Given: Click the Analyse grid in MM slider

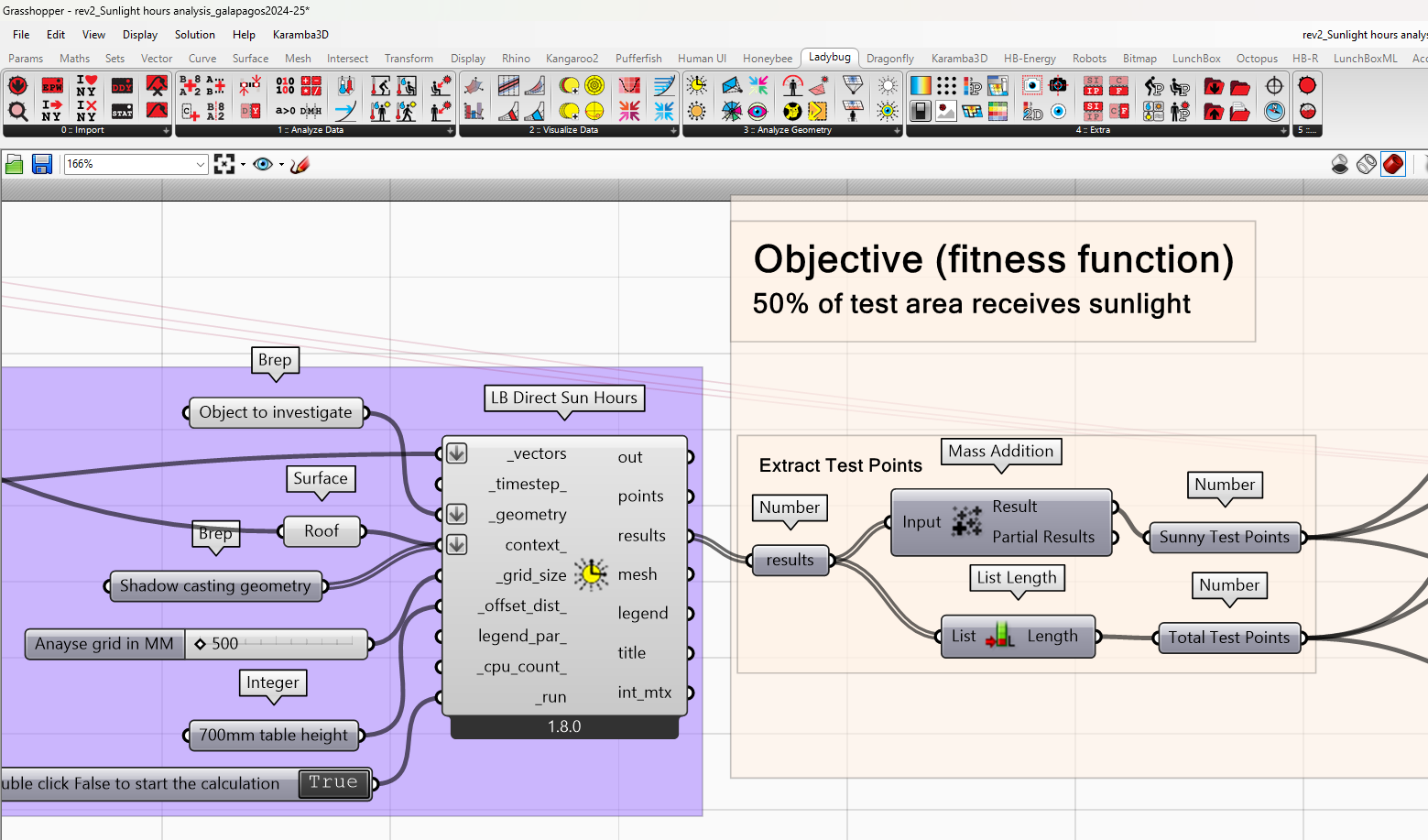Looking at the screenshot, I should point(275,644).
